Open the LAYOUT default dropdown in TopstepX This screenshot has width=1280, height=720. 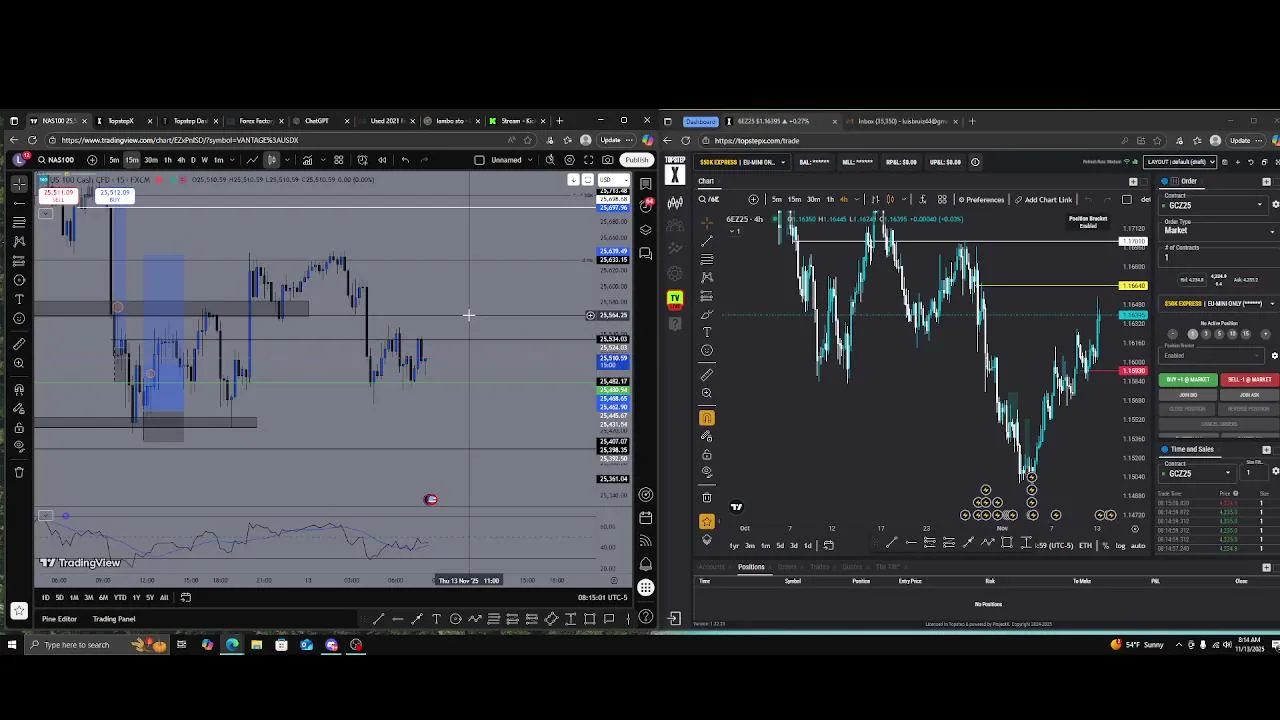click(1180, 162)
